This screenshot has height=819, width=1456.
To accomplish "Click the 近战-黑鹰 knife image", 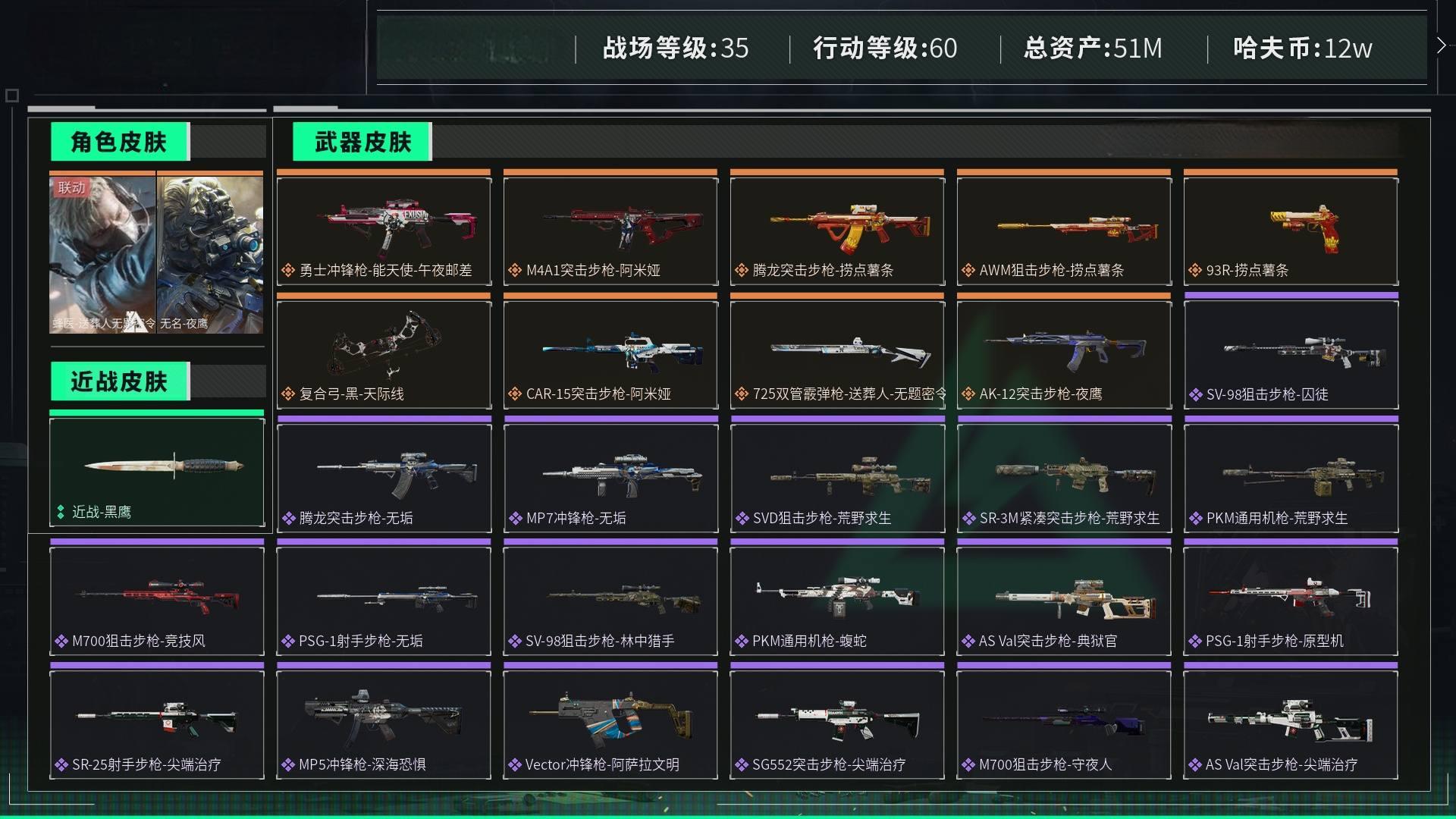I will tap(164, 464).
